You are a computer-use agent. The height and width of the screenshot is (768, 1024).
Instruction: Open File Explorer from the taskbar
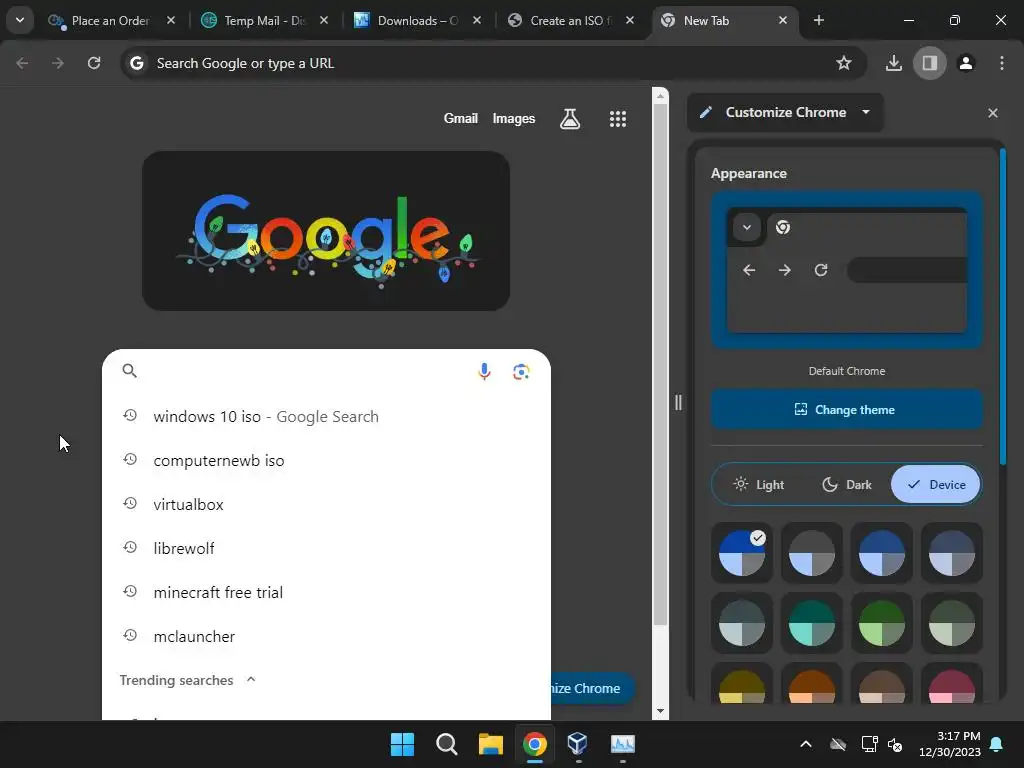[490, 744]
